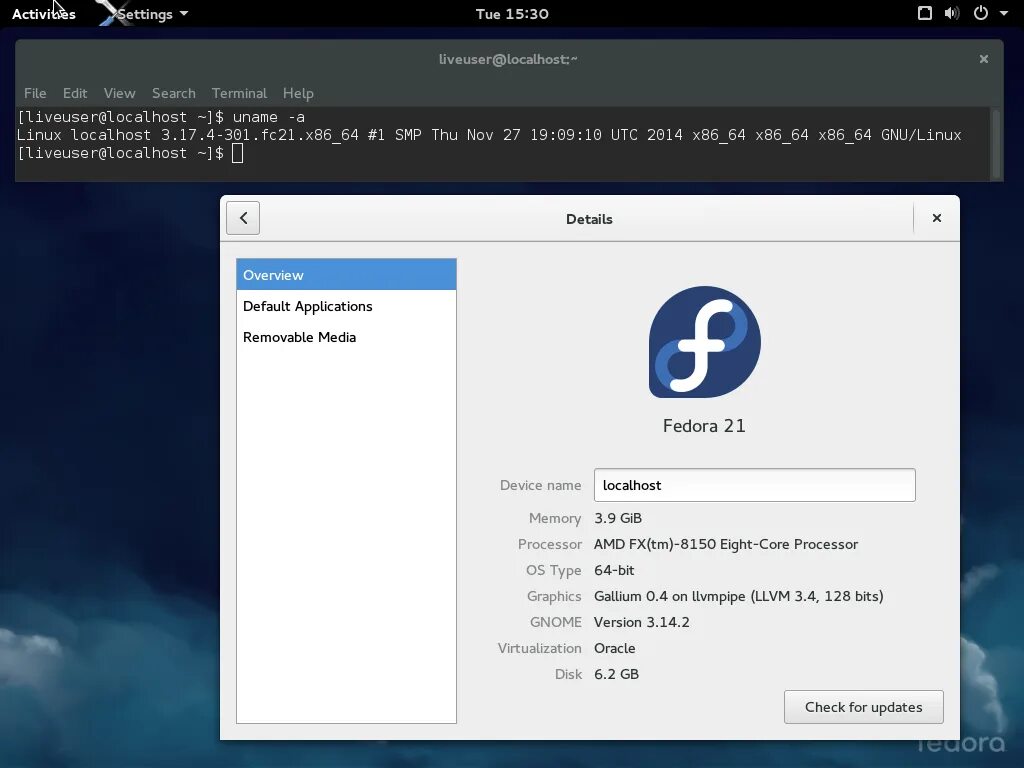Open the terminal View menu

120,93
